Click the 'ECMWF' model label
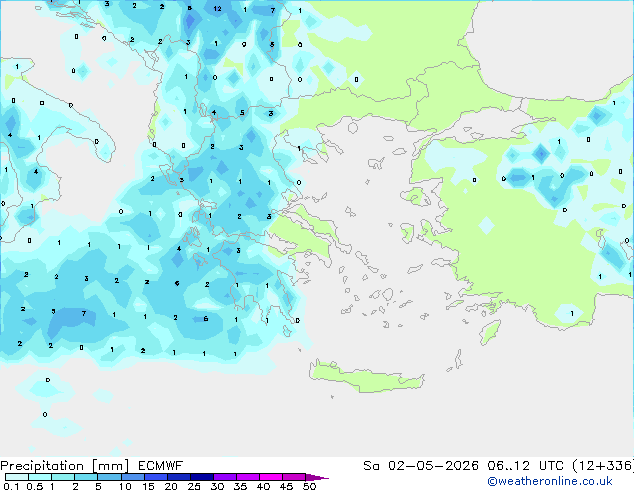 pyautogui.click(x=161, y=466)
